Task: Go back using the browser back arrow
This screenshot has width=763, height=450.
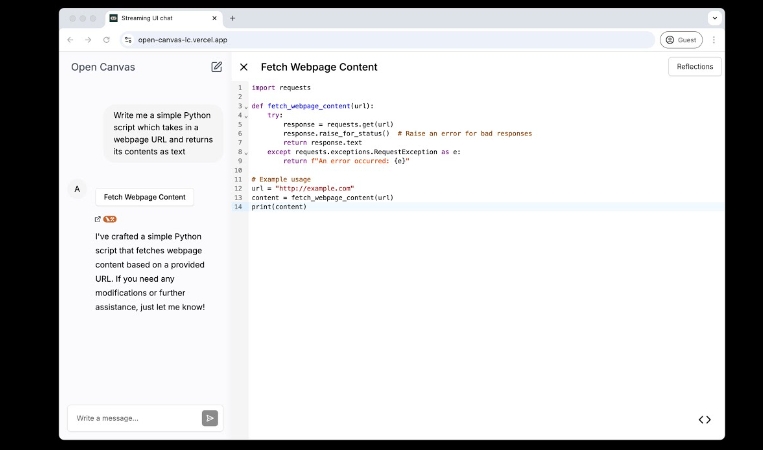Action: click(70, 40)
